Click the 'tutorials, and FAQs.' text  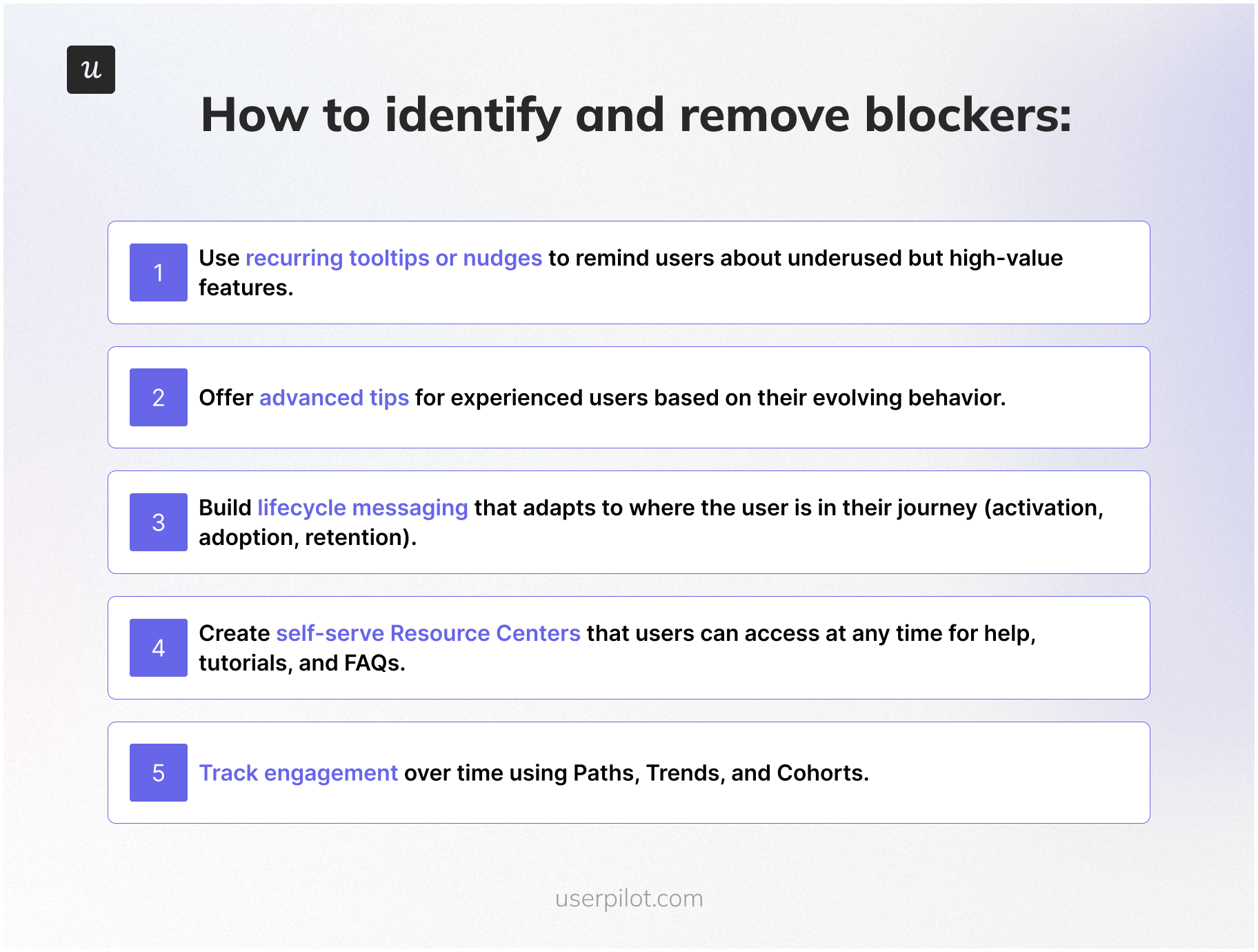(302, 663)
